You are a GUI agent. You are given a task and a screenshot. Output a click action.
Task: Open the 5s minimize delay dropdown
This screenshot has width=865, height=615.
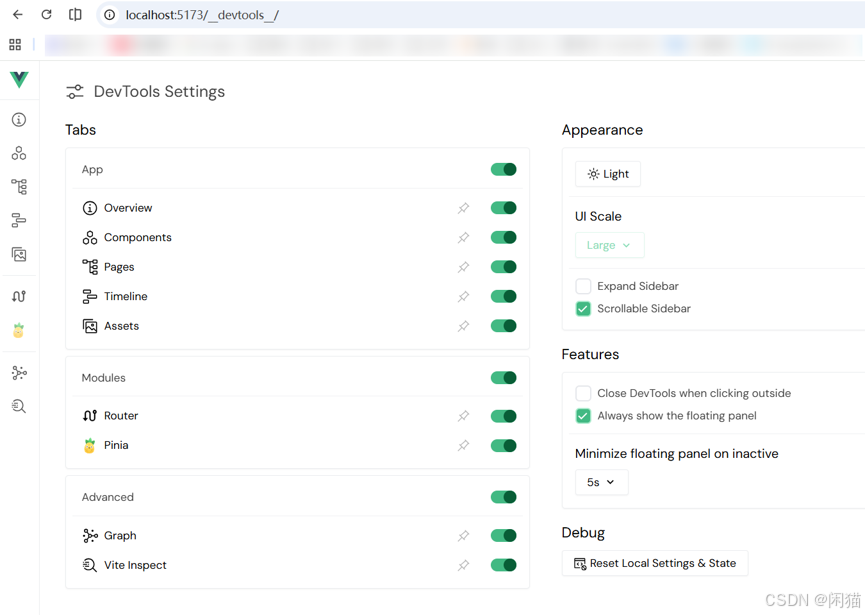[601, 483]
